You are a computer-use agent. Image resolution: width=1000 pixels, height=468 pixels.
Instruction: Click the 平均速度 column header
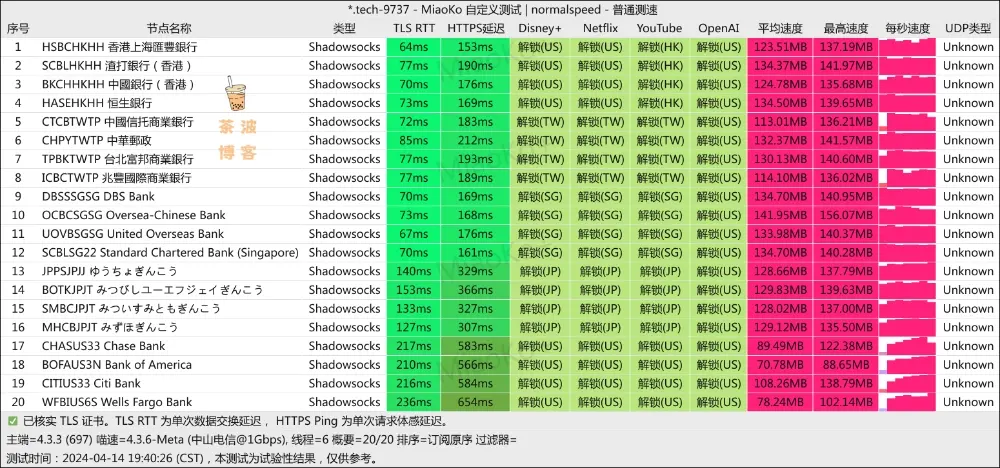point(780,28)
